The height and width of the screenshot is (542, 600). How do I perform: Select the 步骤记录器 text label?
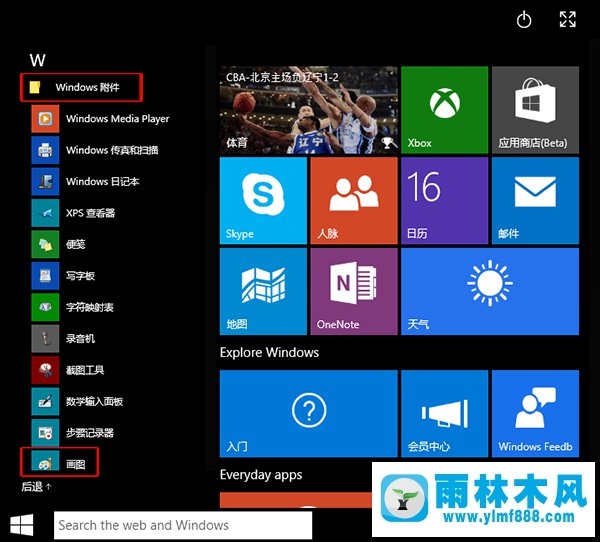pyautogui.click(x=90, y=433)
